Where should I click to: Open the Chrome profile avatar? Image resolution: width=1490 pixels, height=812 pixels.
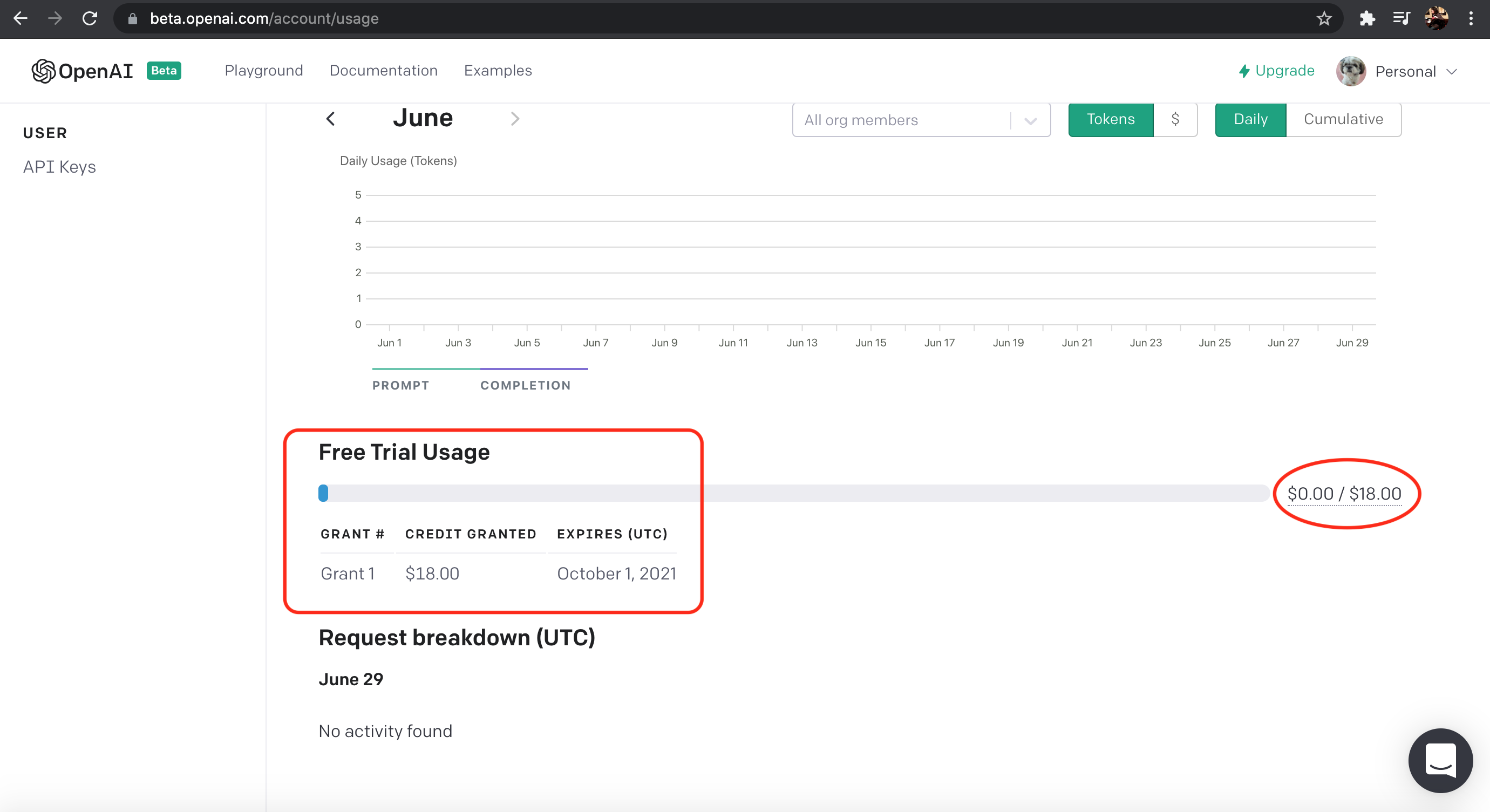(1436, 18)
